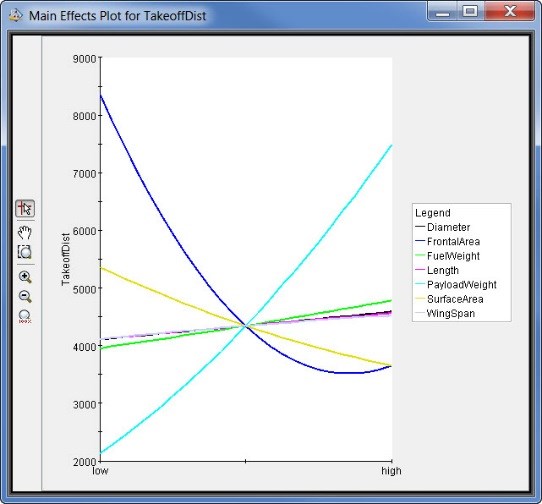Image resolution: width=542 pixels, height=504 pixels.
Task: Click the 'high' x-axis label
Action: (x=391, y=470)
